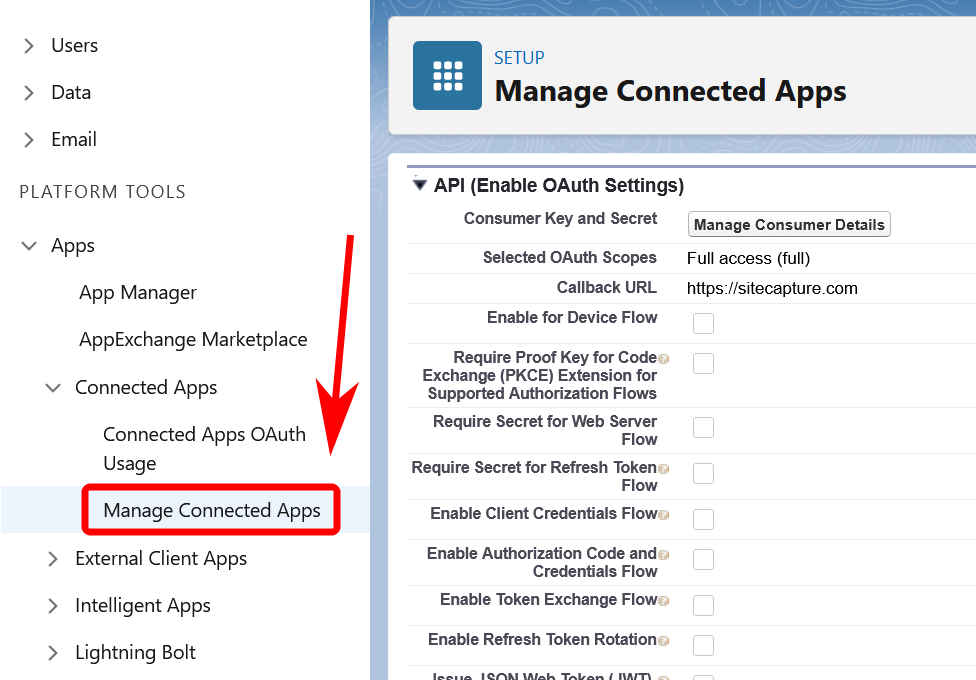Click help icon beside Enable Client Credentials Flow
The width and height of the screenshot is (976, 680).
click(x=663, y=515)
